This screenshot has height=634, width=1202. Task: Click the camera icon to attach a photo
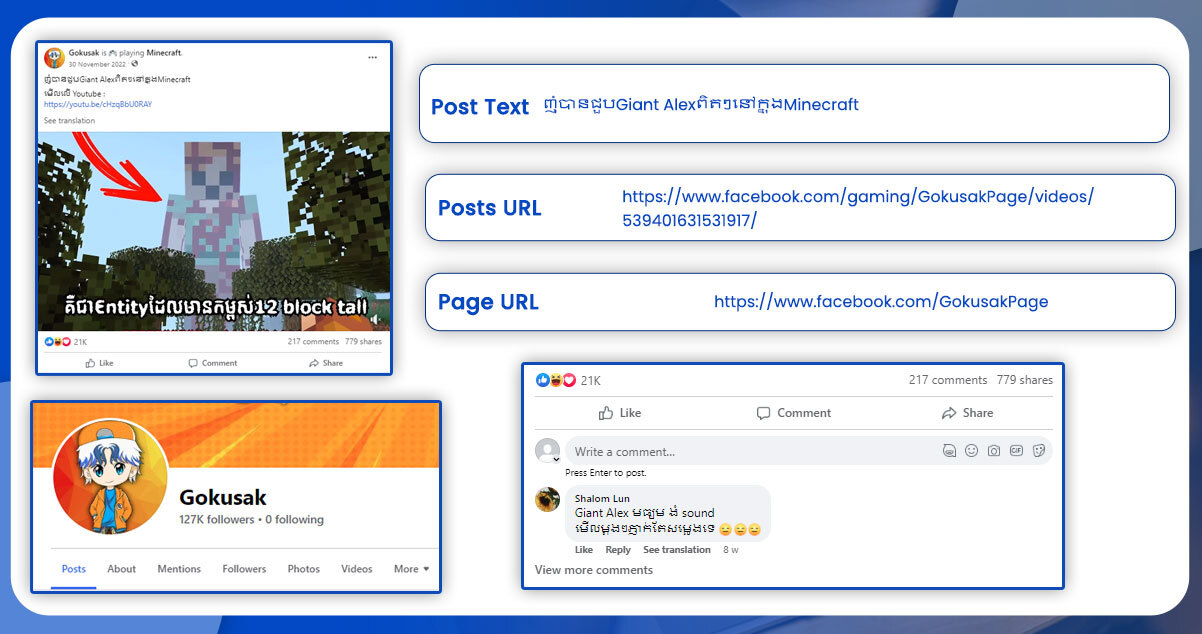pos(993,451)
